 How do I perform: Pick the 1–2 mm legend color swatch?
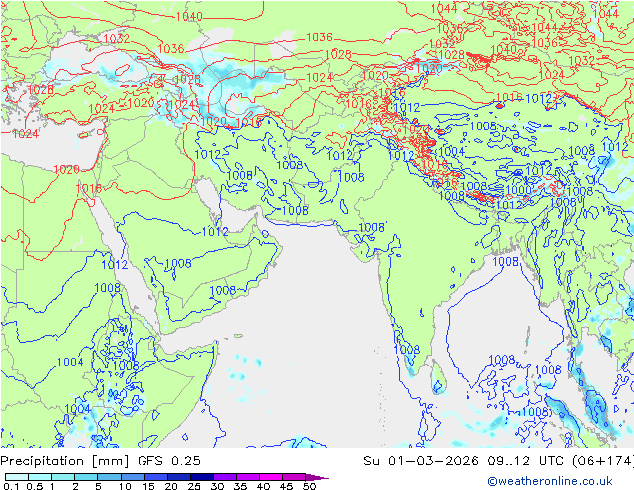tap(63, 477)
